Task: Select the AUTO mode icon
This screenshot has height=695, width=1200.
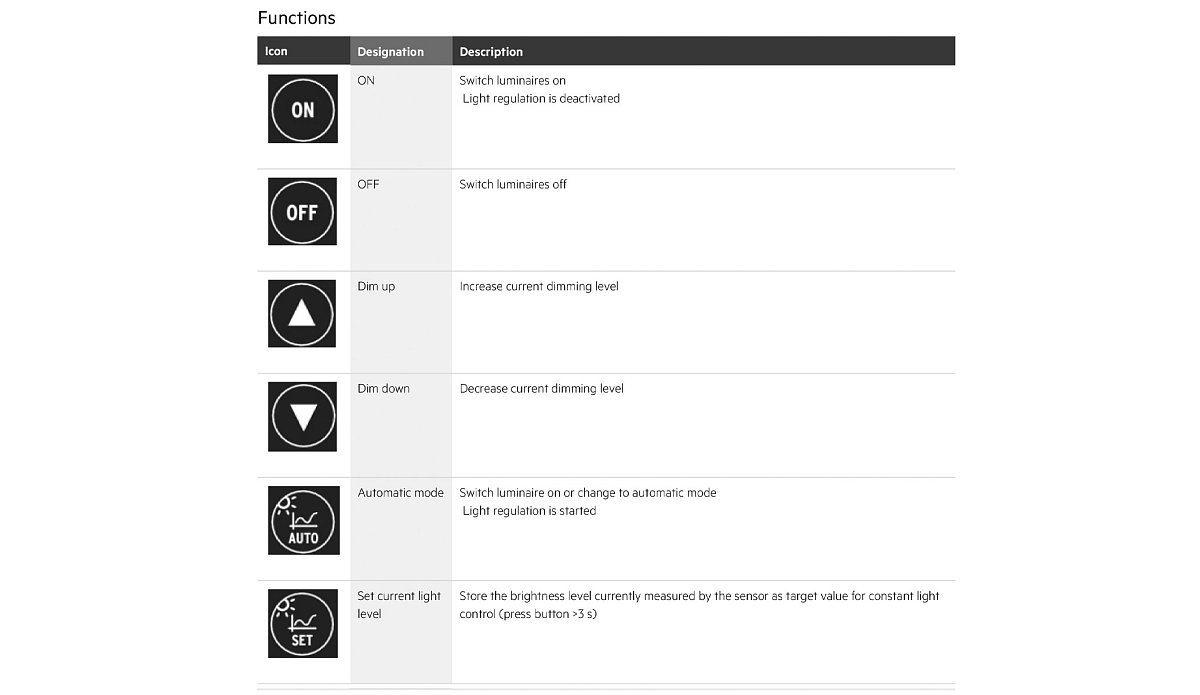Action: (303, 520)
